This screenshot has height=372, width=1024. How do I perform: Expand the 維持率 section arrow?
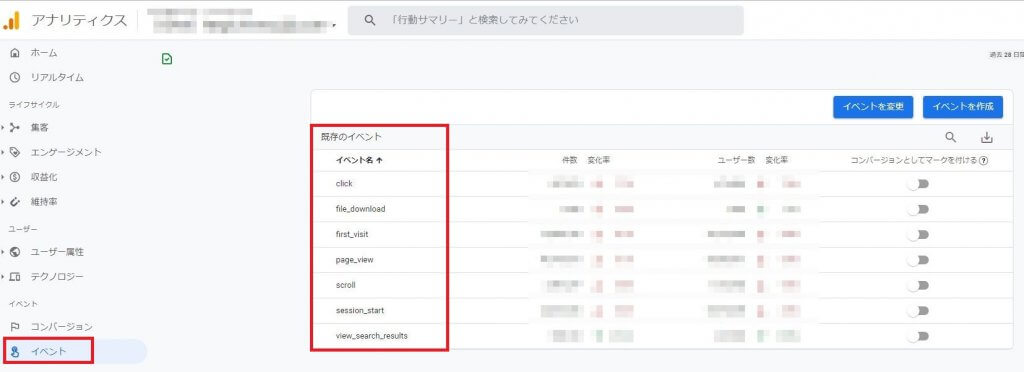(x=3, y=202)
